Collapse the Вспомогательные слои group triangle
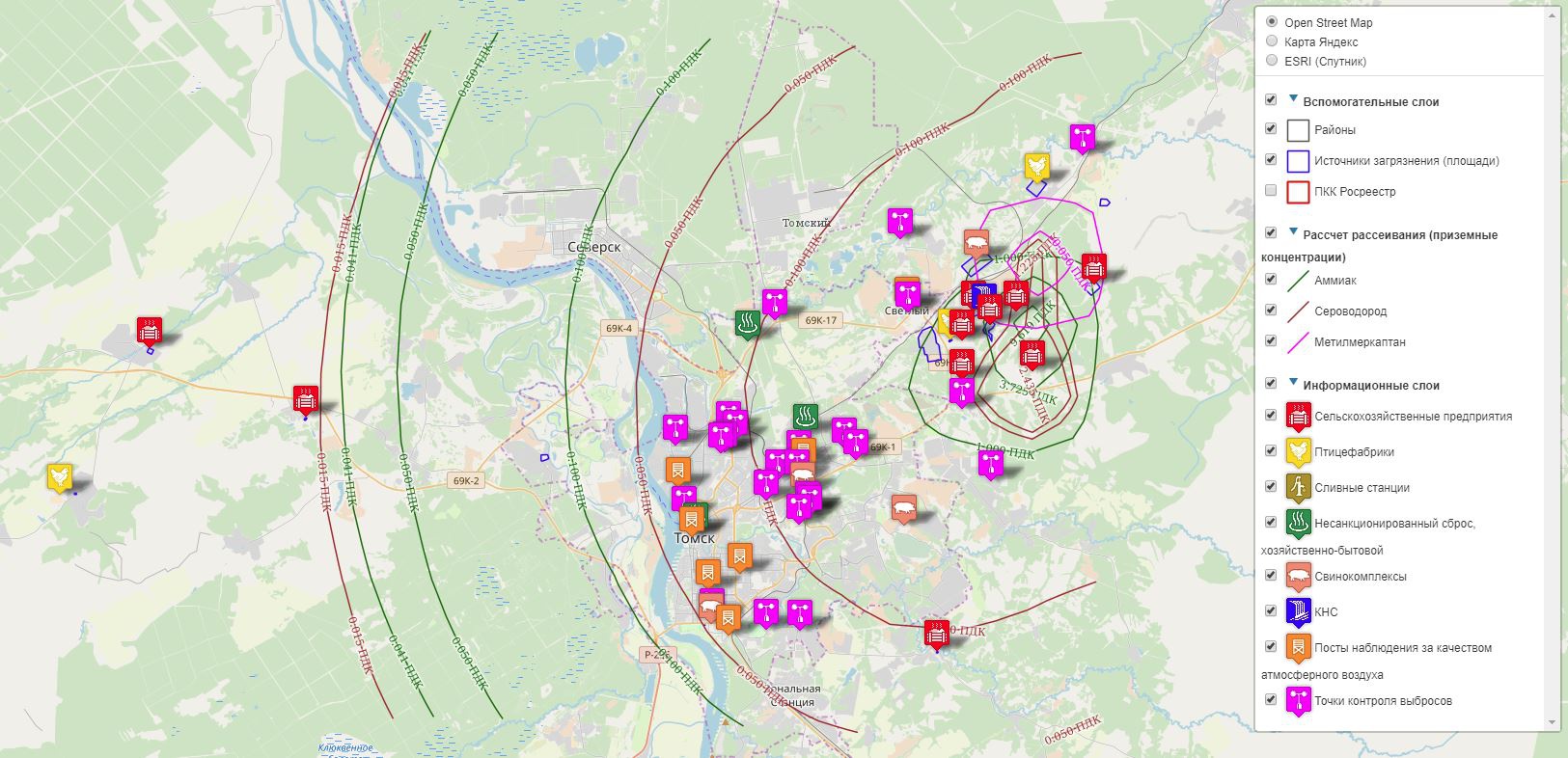The width and height of the screenshot is (1568, 758). tap(1293, 98)
